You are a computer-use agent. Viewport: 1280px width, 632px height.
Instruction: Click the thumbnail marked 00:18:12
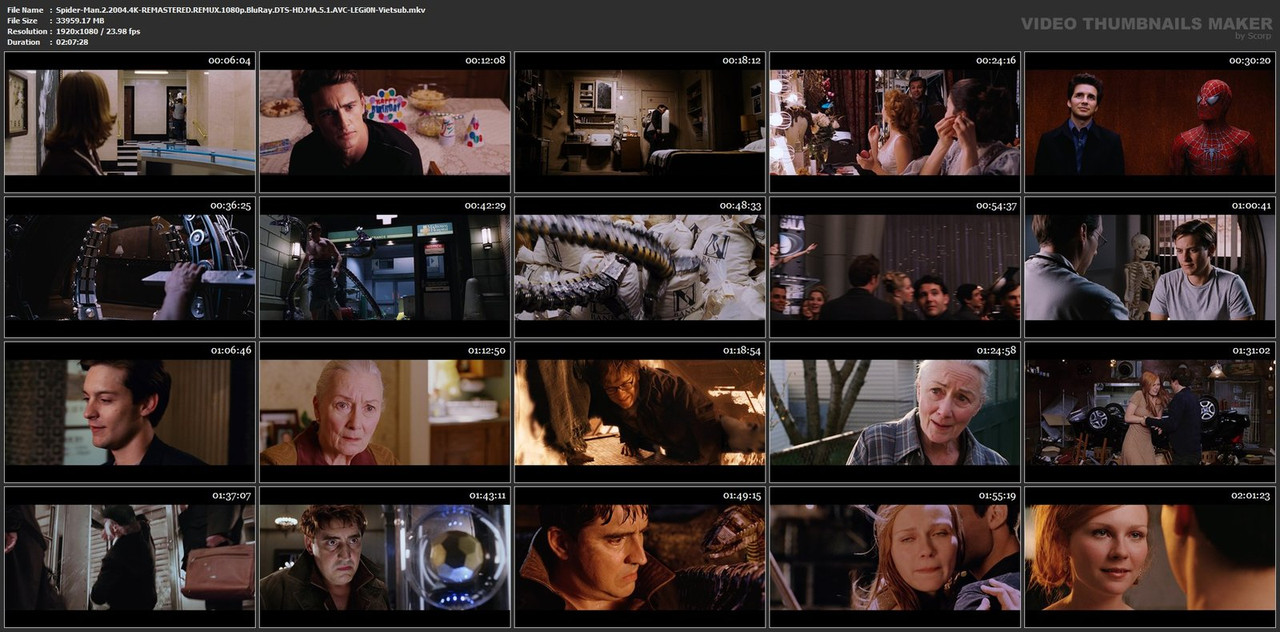[x=640, y=122]
